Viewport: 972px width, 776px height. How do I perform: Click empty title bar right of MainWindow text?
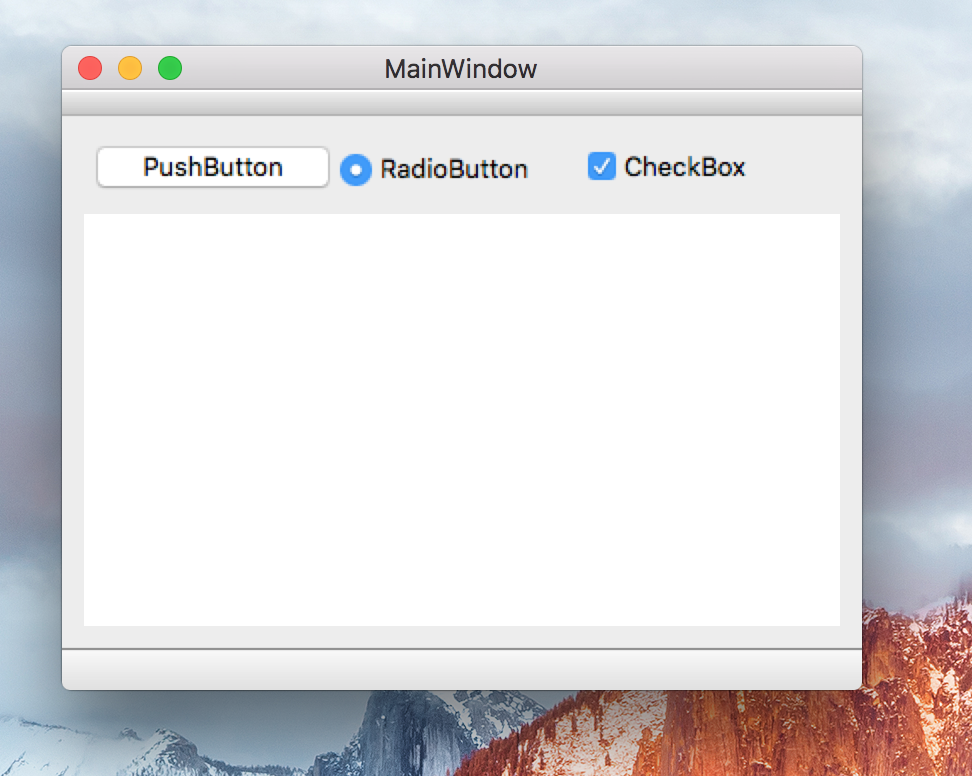[x=700, y=68]
